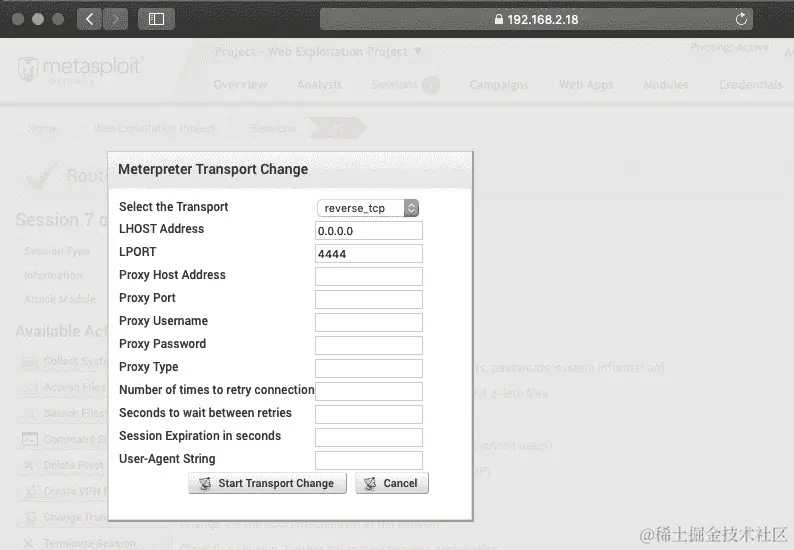The image size is (794, 550).
Task: Click the browser forward arrow button
Action: tap(115, 19)
